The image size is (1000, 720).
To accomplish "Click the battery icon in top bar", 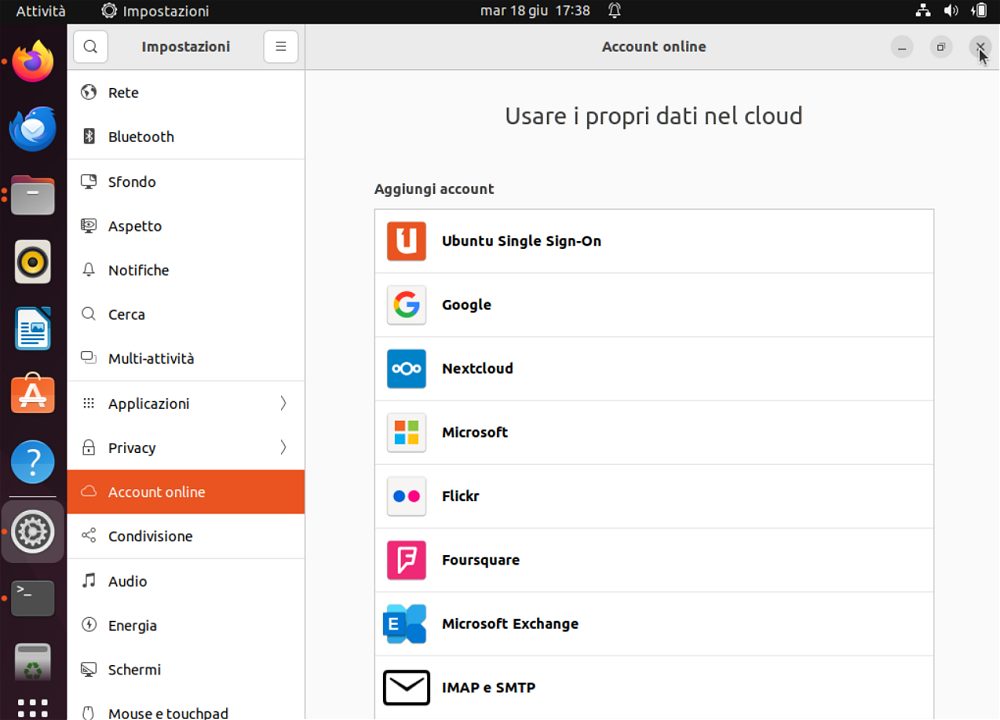I will 979,11.
